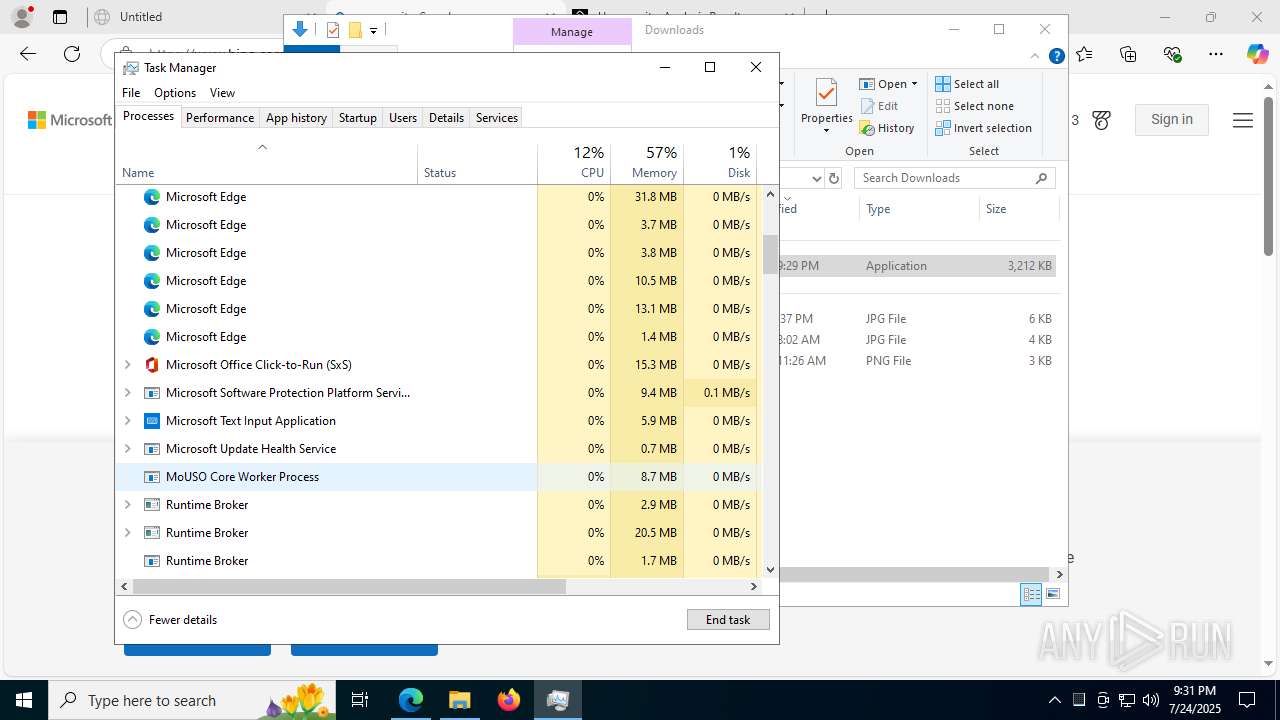Open Edge Favorites star-list icon
This screenshot has width=1280, height=720.
point(1084,54)
